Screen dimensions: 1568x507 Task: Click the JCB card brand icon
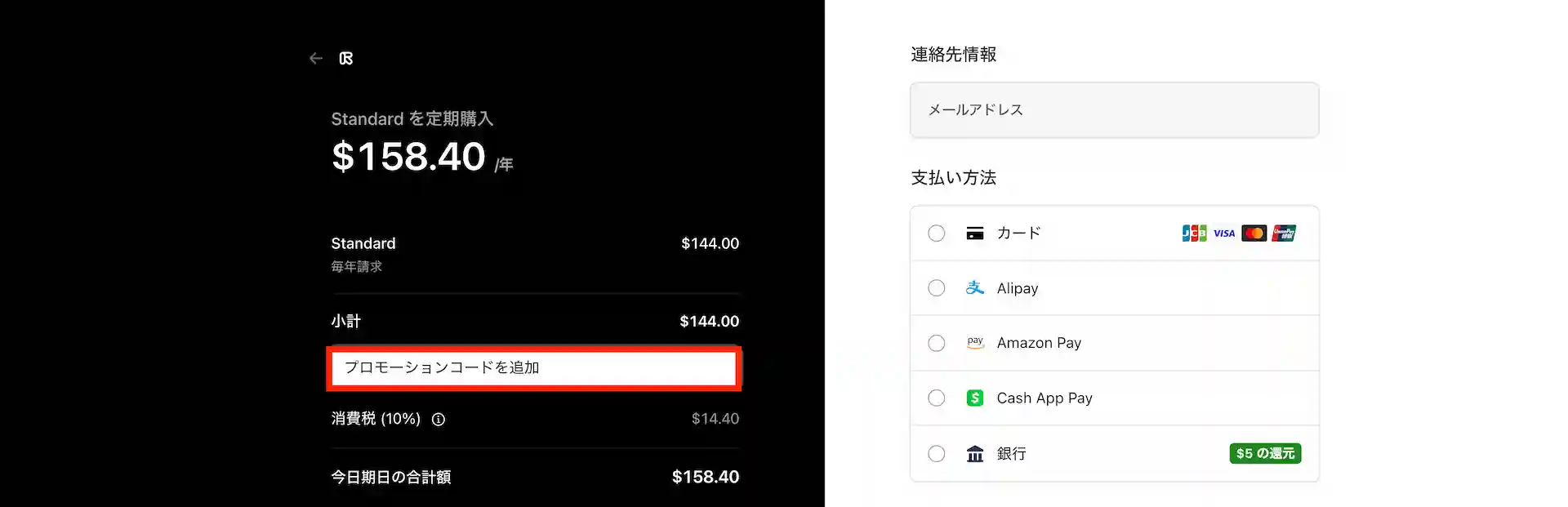pyautogui.click(x=1194, y=233)
